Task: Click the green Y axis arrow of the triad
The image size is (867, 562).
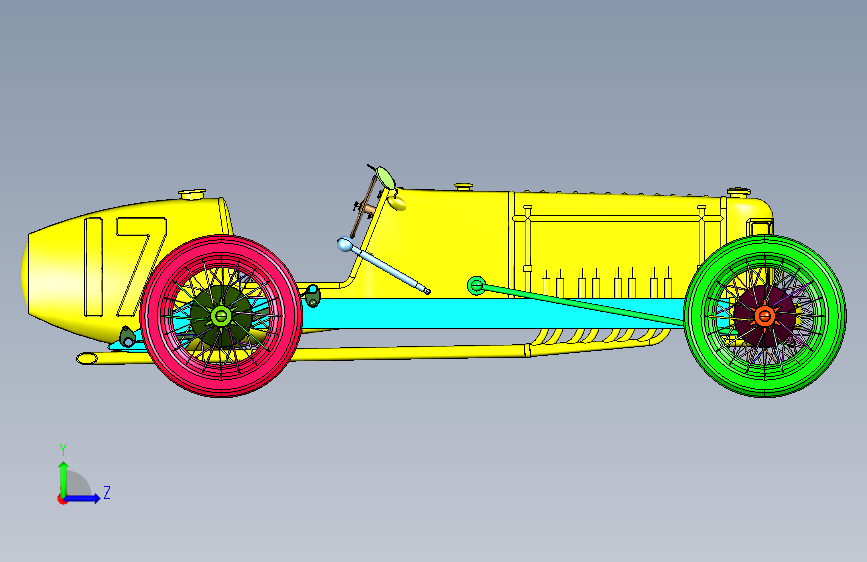Action: (64, 478)
